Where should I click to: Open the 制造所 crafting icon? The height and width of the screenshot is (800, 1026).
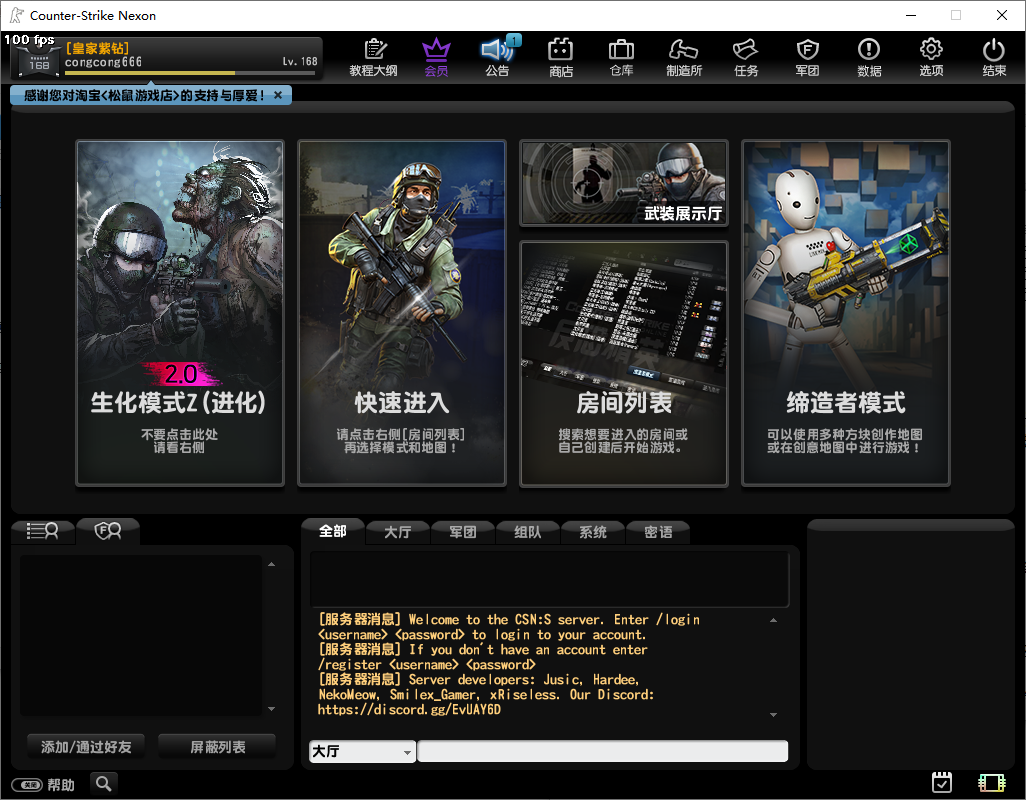684,57
